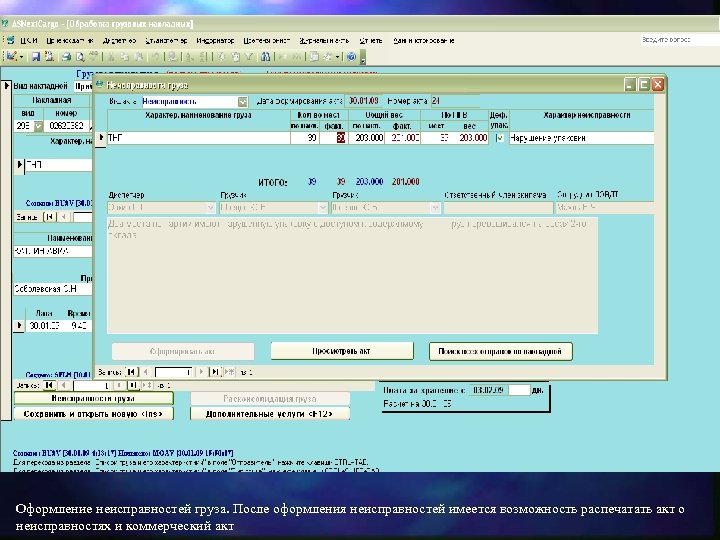The height and width of the screenshot is (540, 720).
Task: Open toolbar options arrow at toolbar end
Action: pos(363,59)
